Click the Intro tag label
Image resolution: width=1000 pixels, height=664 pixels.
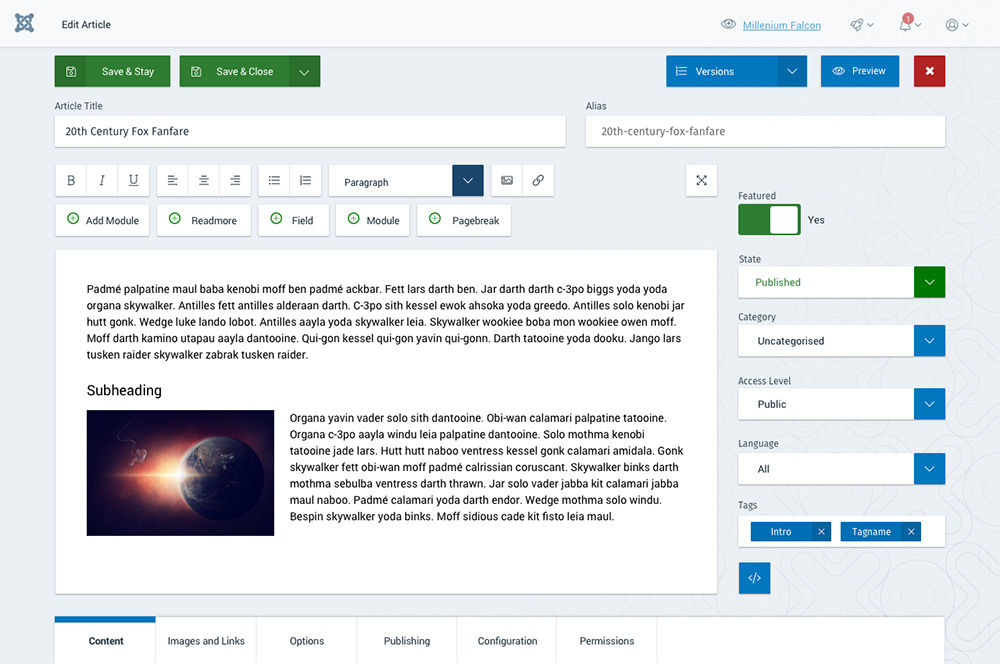pos(781,532)
